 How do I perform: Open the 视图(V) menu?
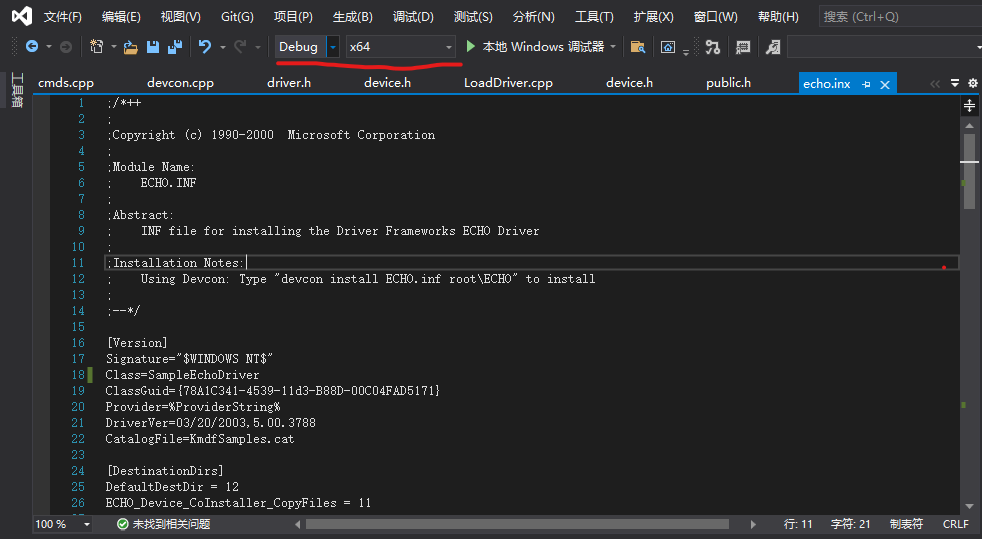coord(180,17)
